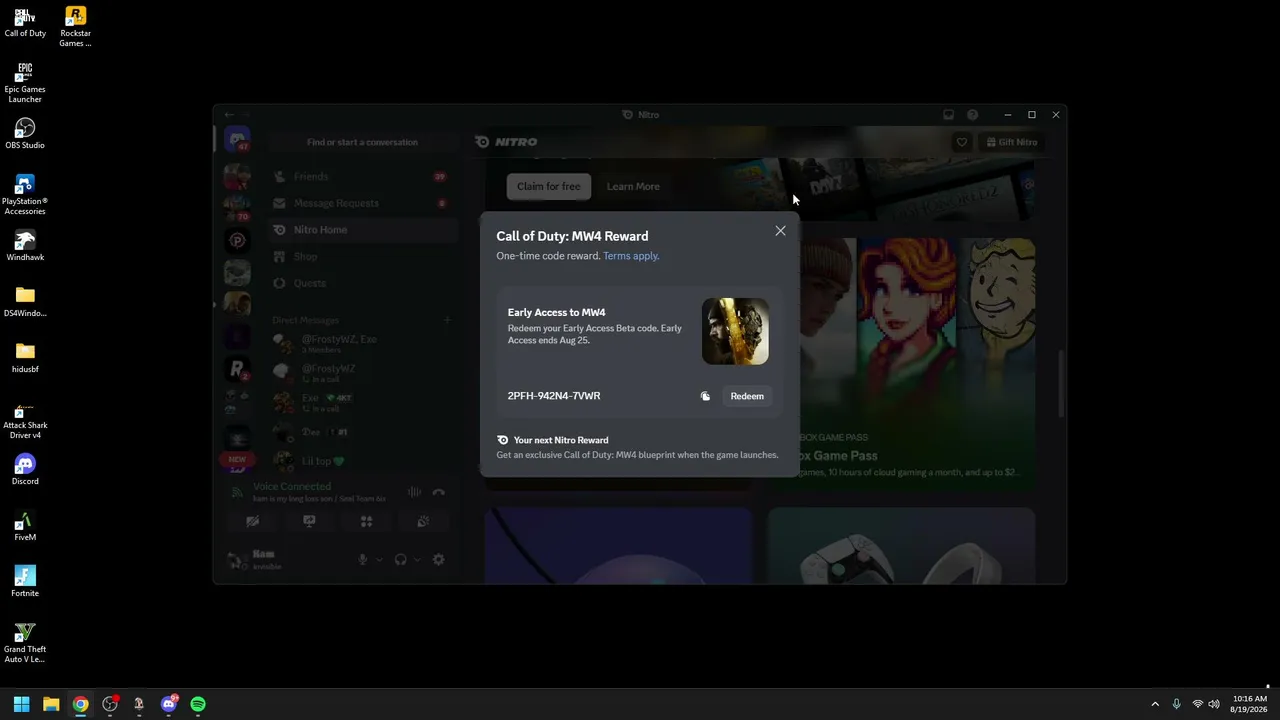The width and height of the screenshot is (1280, 720).
Task: Open the Lil top direct message
Action: coord(362,461)
